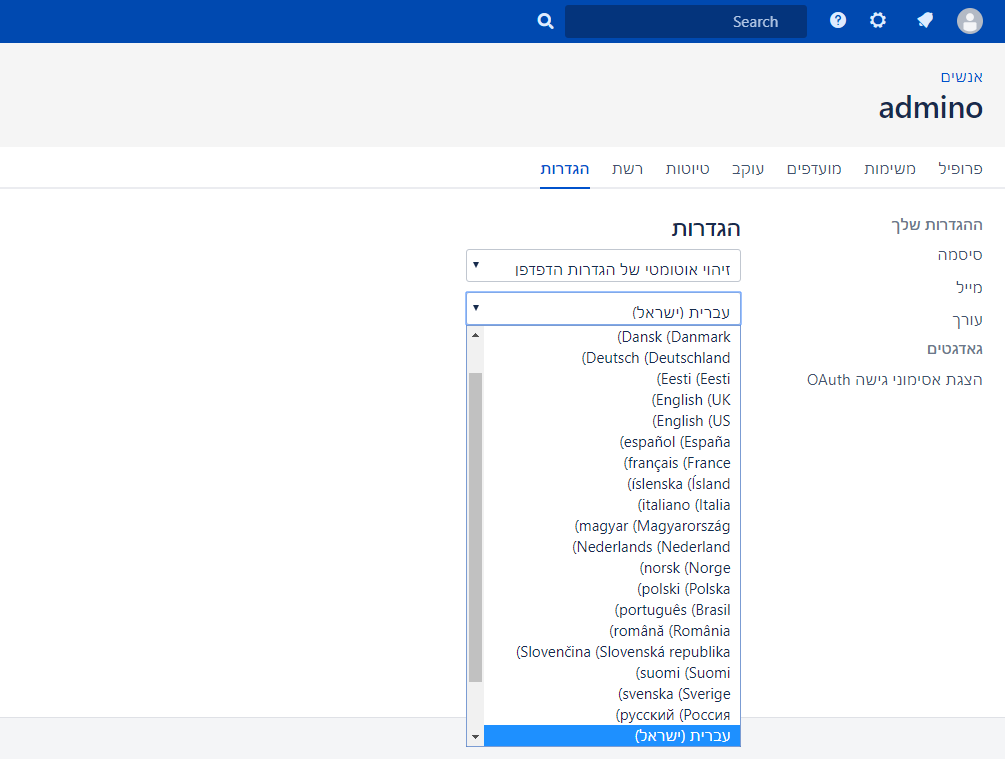Open the settings gear icon

[x=878, y=21]
